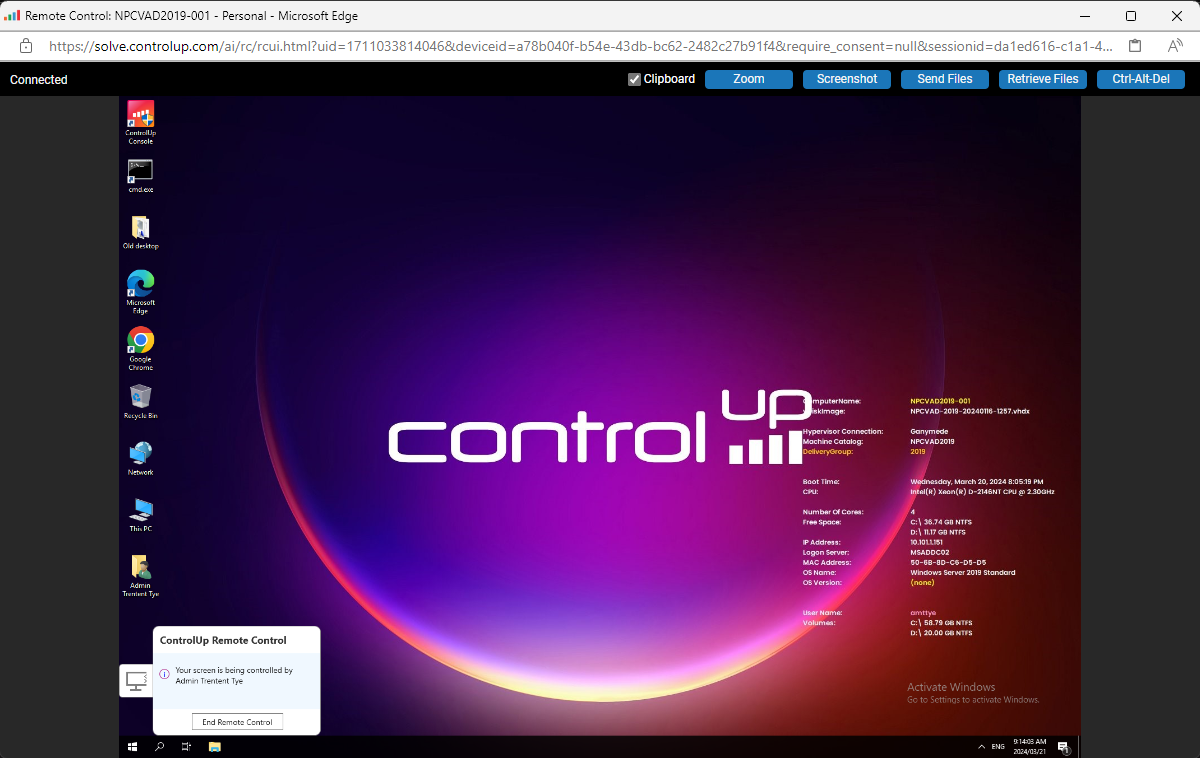Open the remote Windows Start menu
Screen dimensions: 1200x758
132,747
